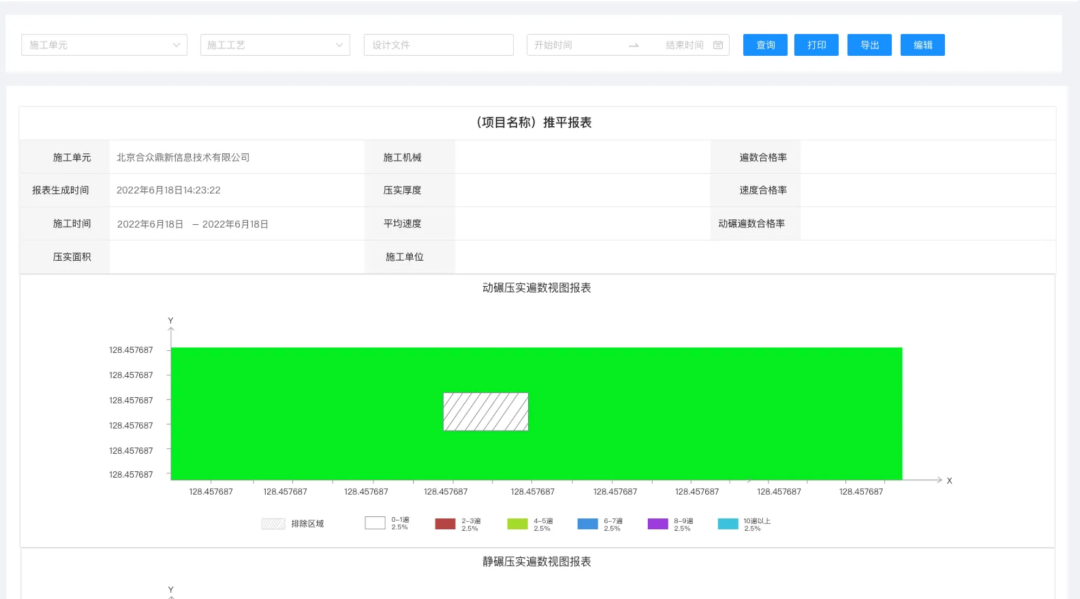Toggle the red 2-3遍 legend swatch

click(445, 523)
